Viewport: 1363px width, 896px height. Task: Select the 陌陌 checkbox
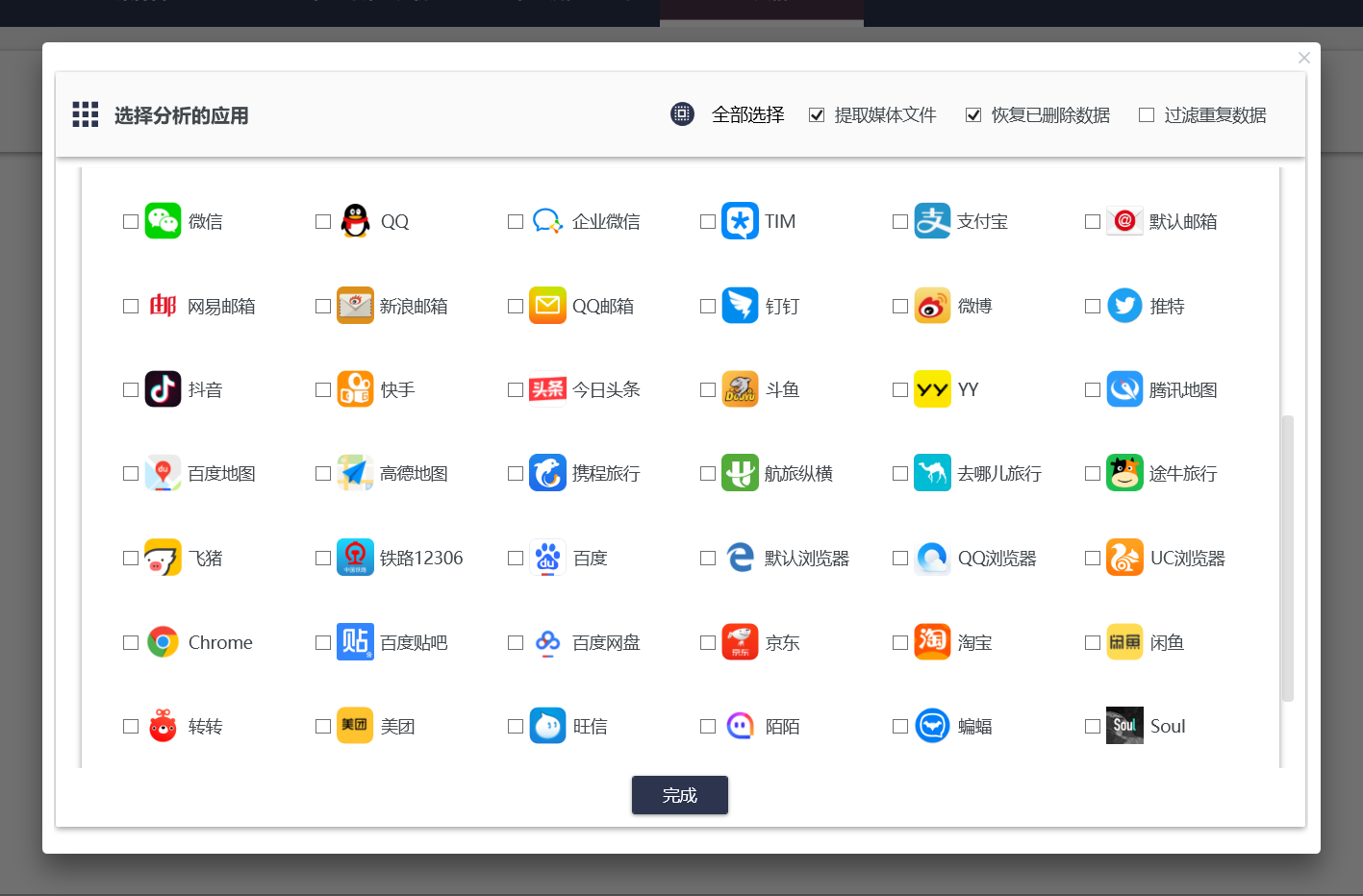point(708,726)
